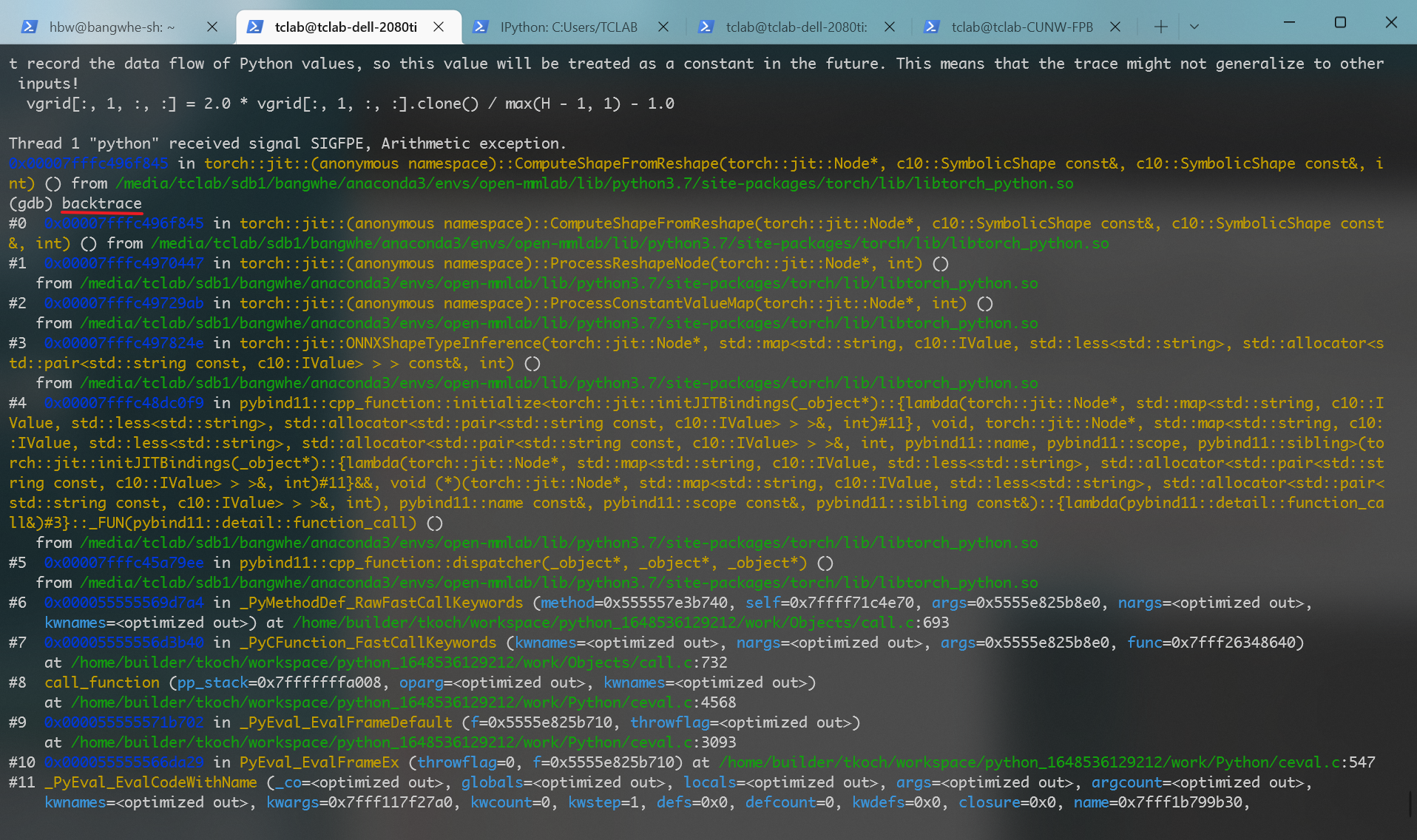Open a new terminal tab with plus button
The width and height of the screenshot is (1417, 840).
point(1161,27)
